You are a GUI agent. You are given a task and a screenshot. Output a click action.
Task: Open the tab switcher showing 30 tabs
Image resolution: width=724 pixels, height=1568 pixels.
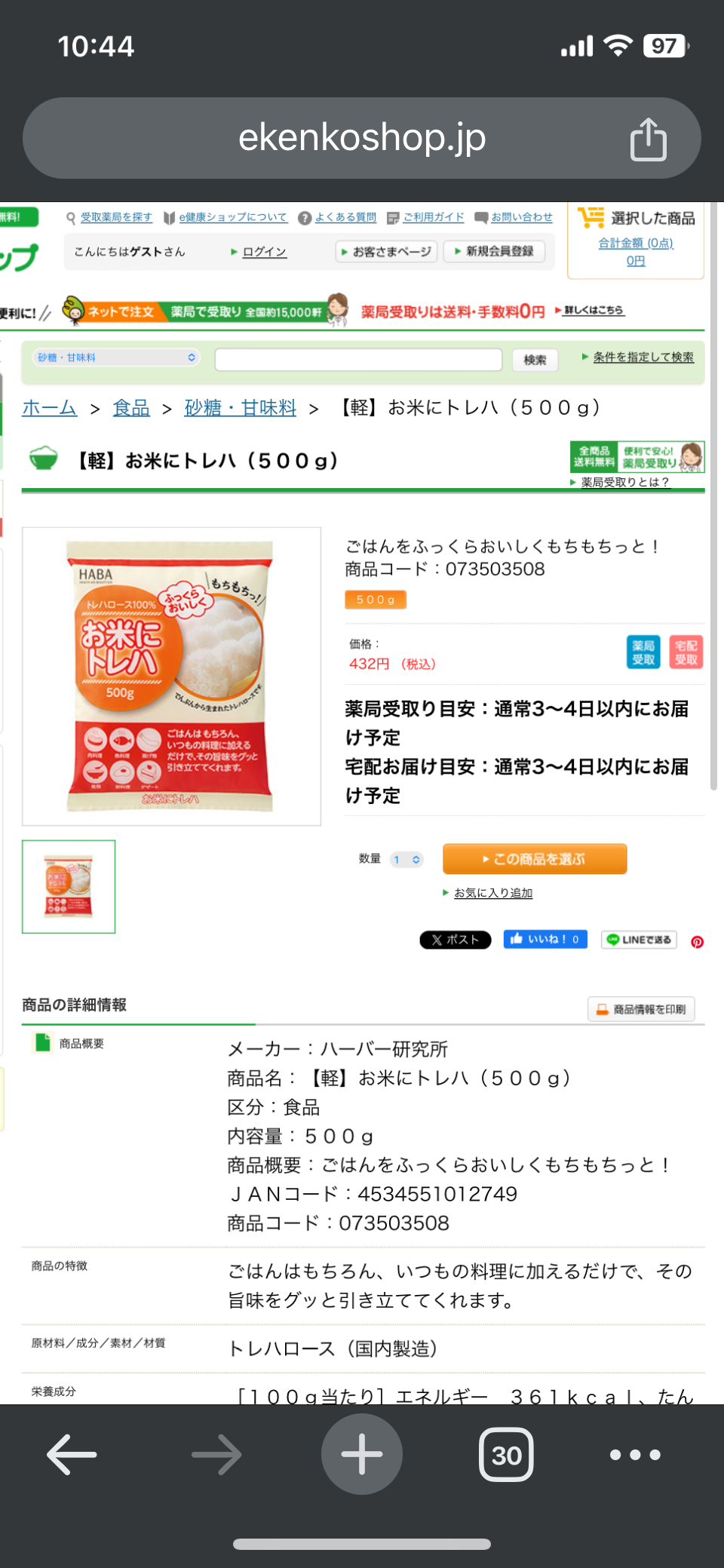506,1454
